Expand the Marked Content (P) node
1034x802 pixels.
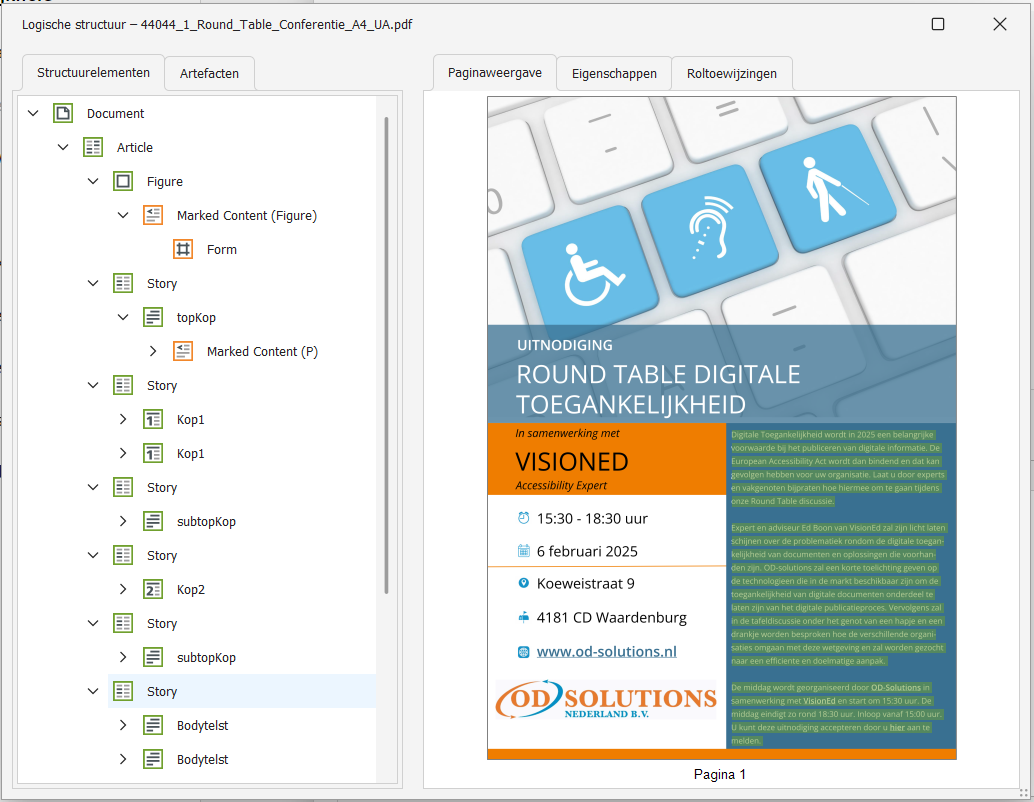pos(153,352)
